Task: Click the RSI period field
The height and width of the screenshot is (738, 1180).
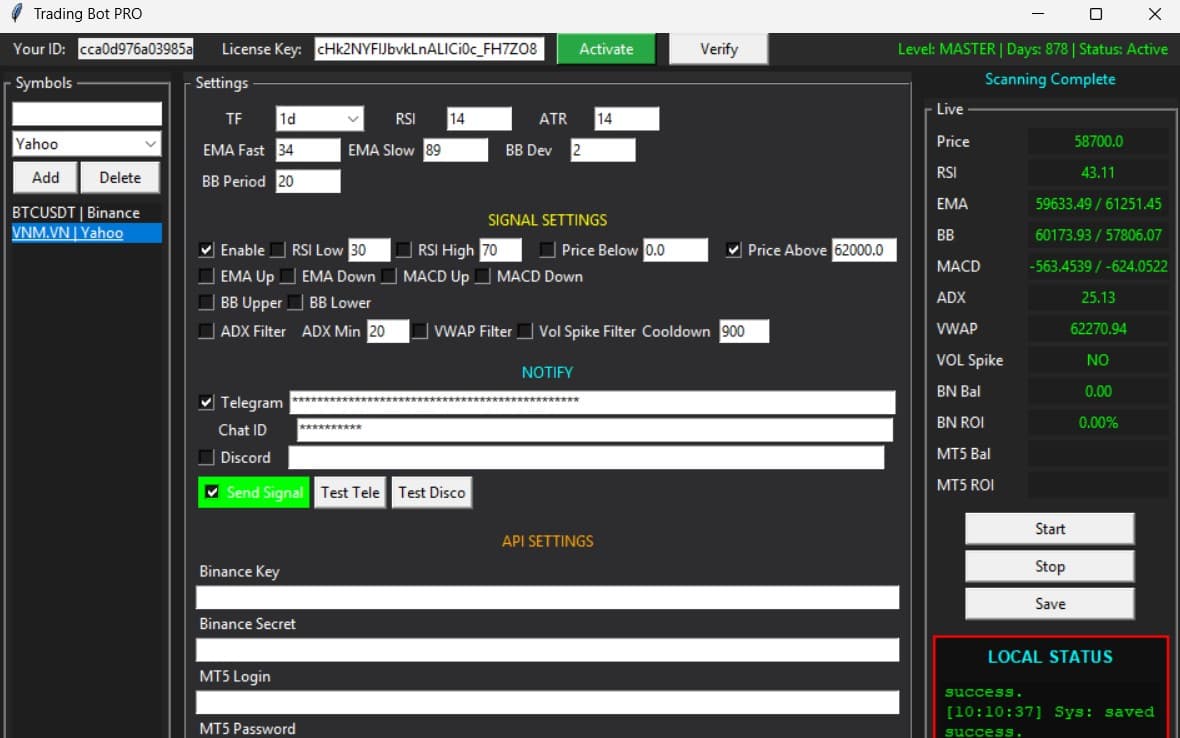Action: coord(479,119)
